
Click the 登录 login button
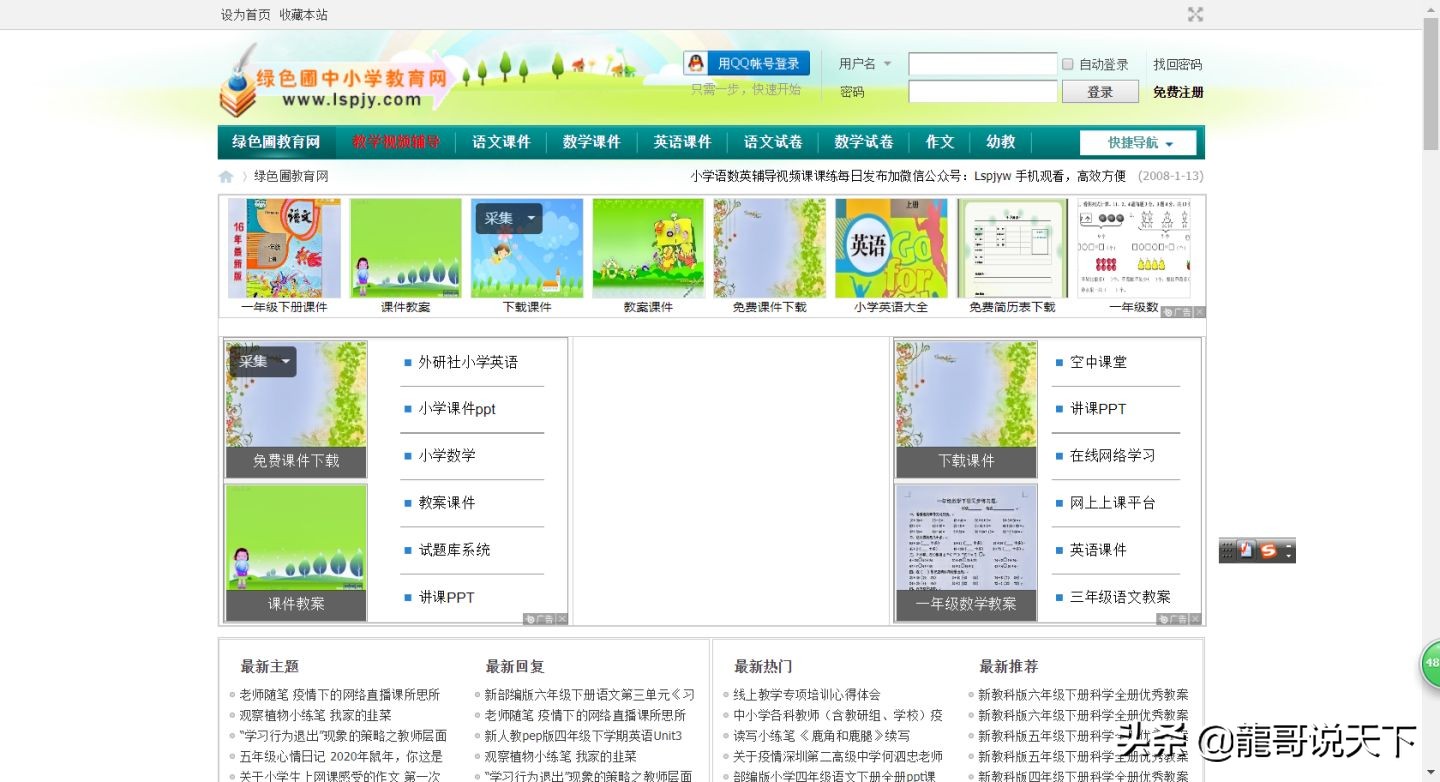[x=1099, y=91]
